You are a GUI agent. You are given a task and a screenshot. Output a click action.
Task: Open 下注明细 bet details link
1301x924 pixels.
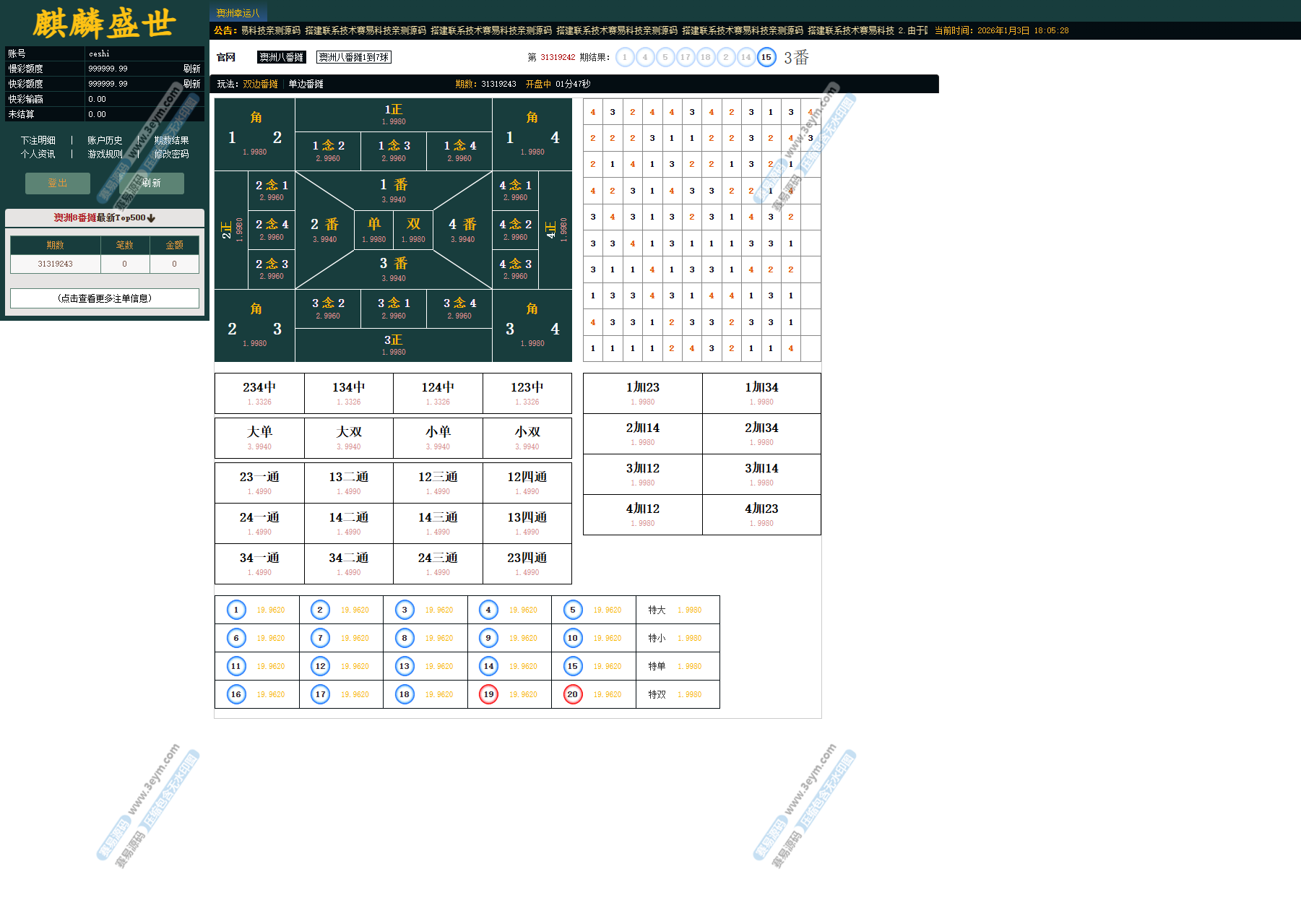[x=38, y=140]
